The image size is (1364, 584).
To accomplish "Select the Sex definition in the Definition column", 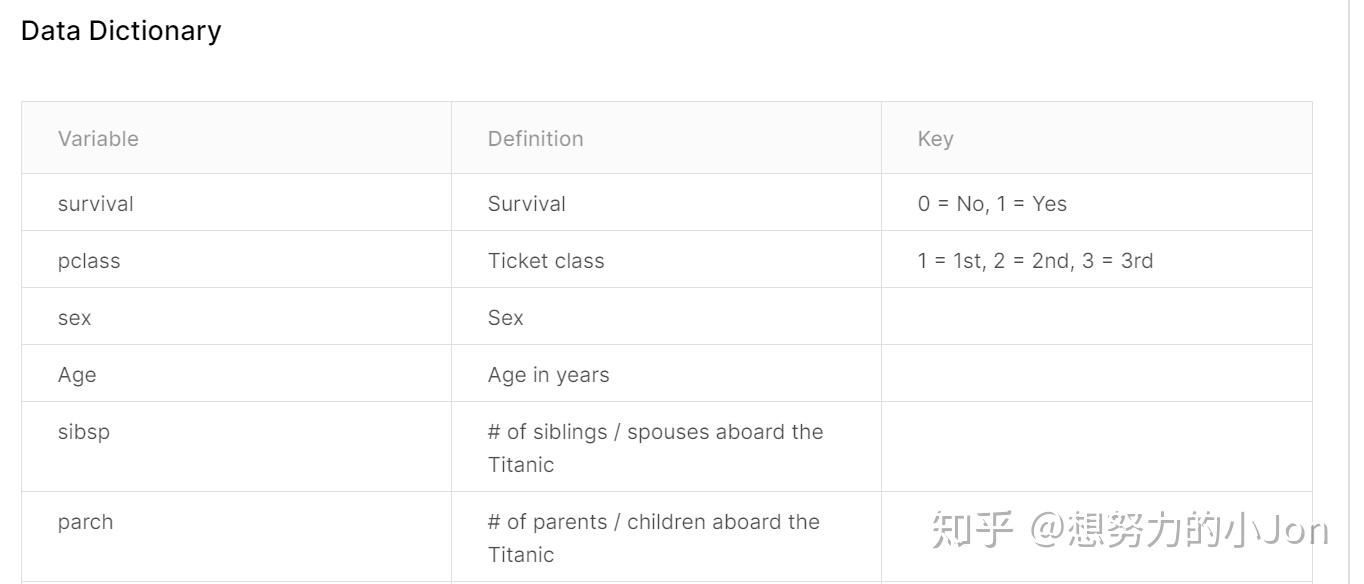I will [x=505, y=318].
